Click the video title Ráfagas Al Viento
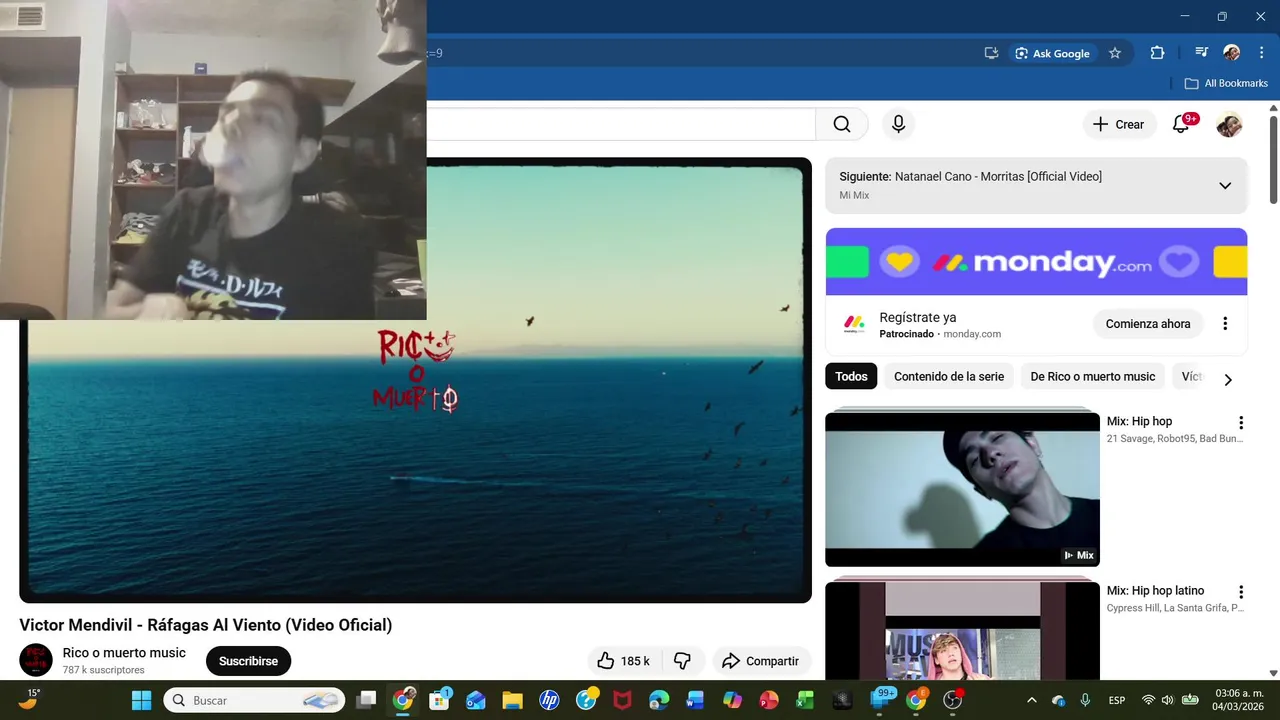This screenshot has height=720, width=1280. [205, 625]
